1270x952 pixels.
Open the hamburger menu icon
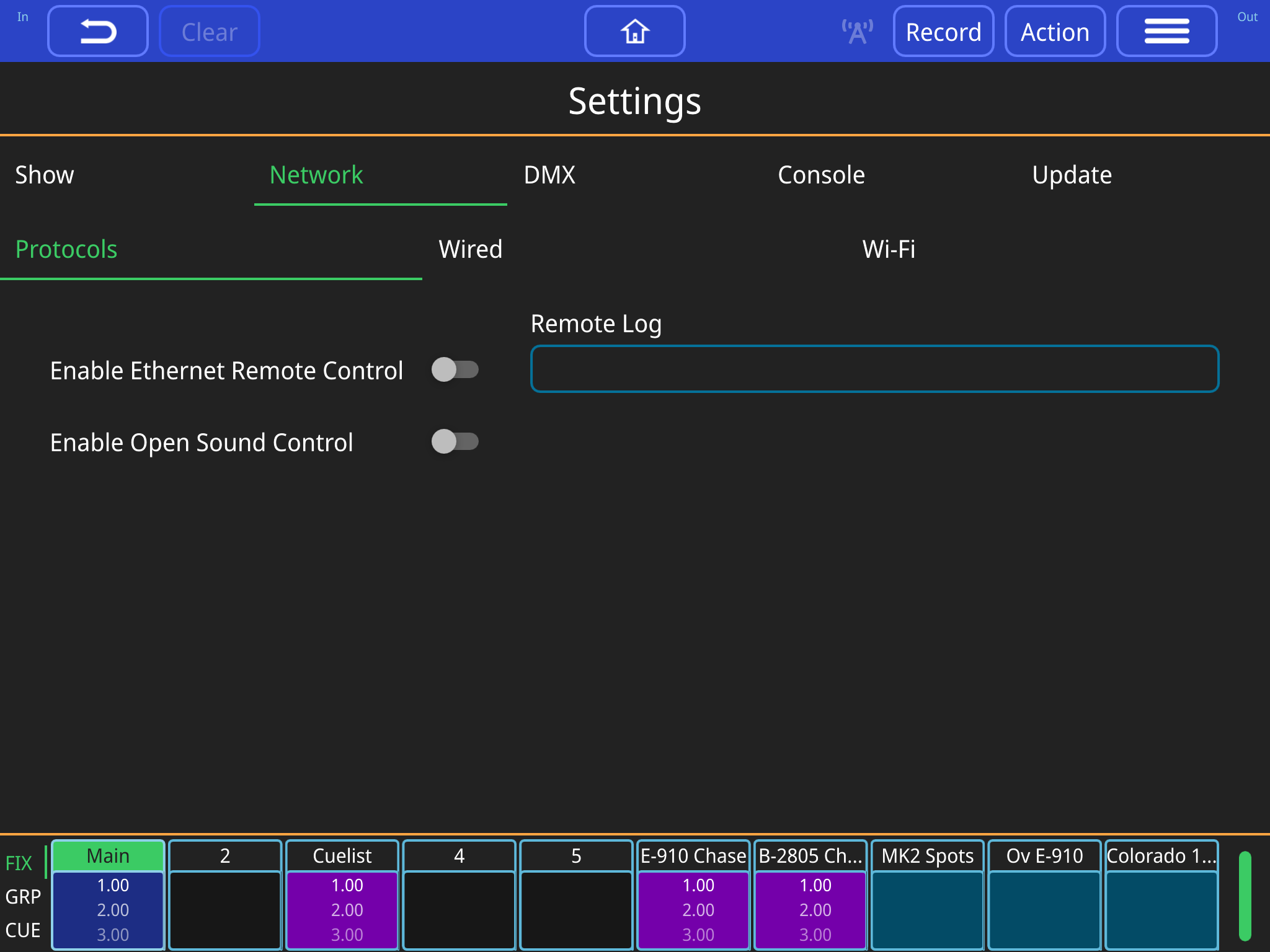[x=1166, y=30]
